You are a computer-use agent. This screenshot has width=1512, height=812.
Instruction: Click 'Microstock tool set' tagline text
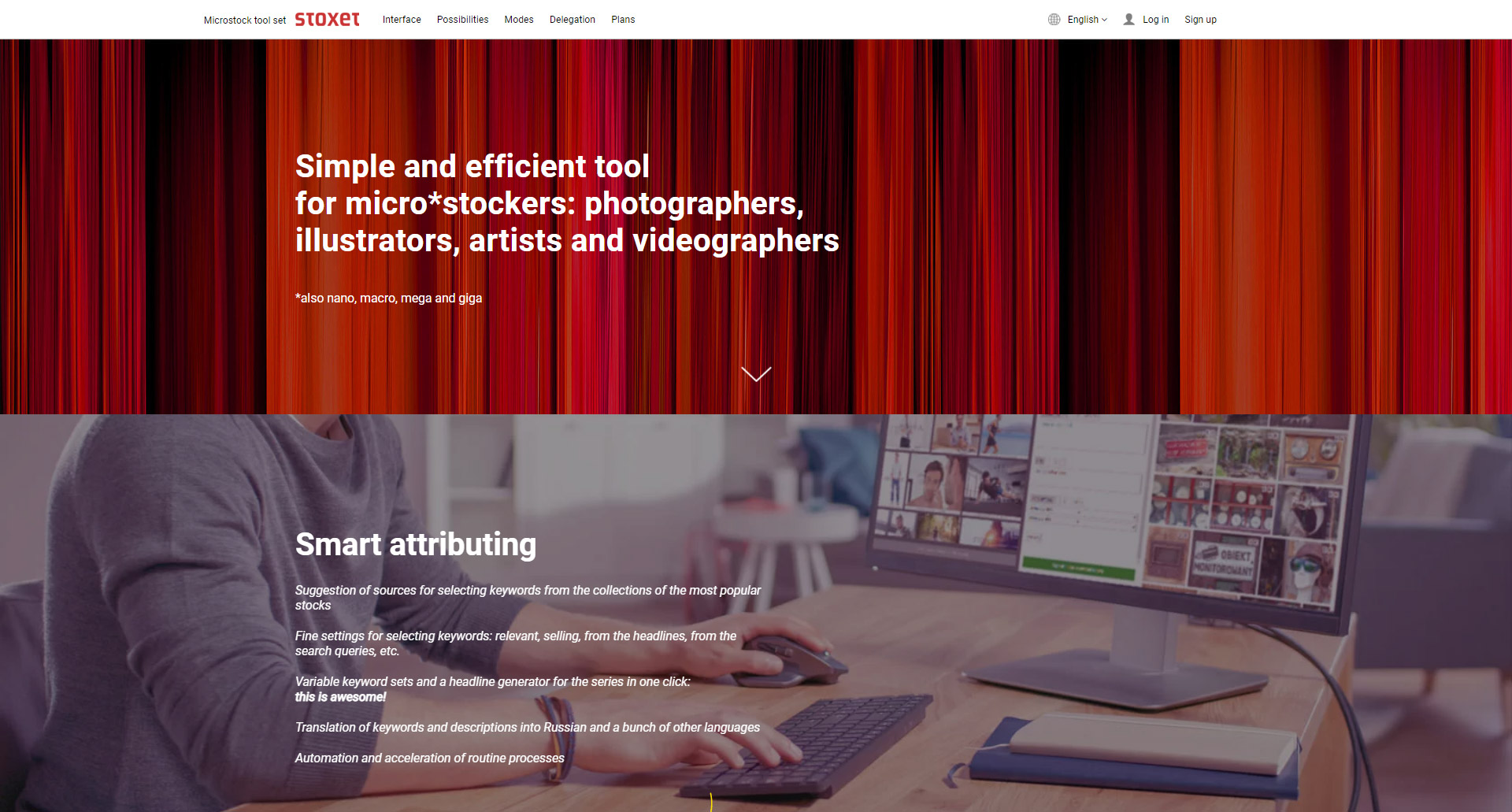(245, 20)
